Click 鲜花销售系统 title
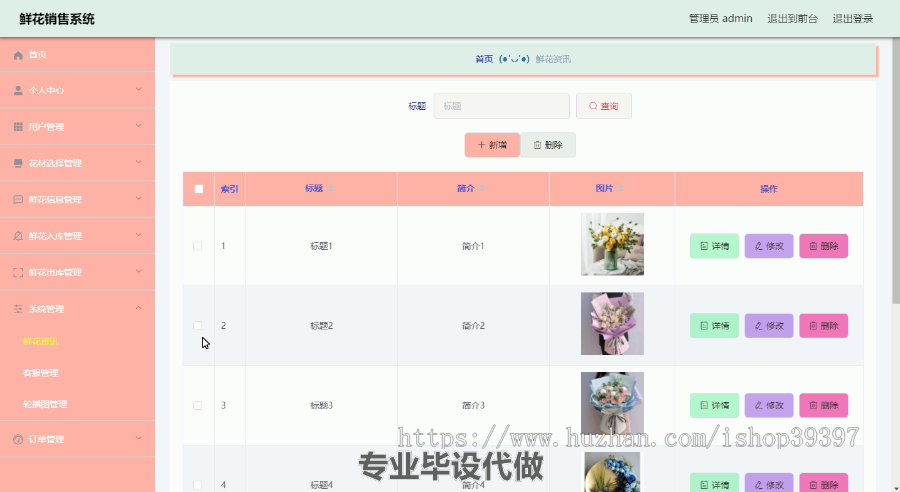The image size is (900, 492). click(x=57, y=19)
